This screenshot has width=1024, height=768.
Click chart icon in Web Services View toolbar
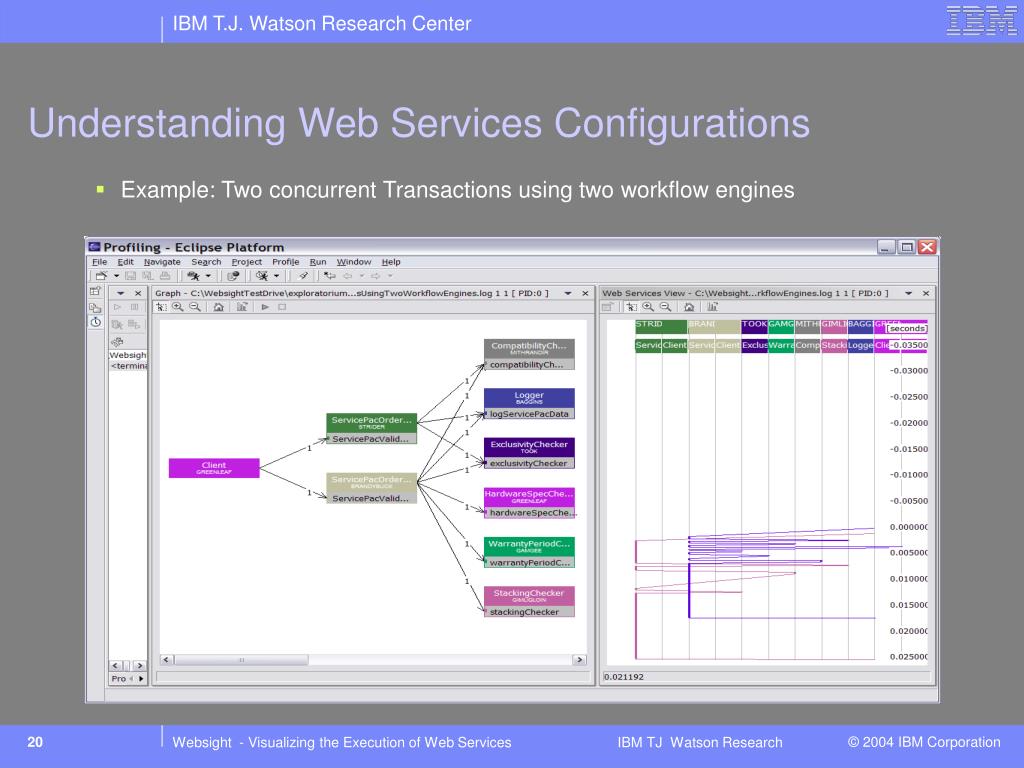coord(712,307)
